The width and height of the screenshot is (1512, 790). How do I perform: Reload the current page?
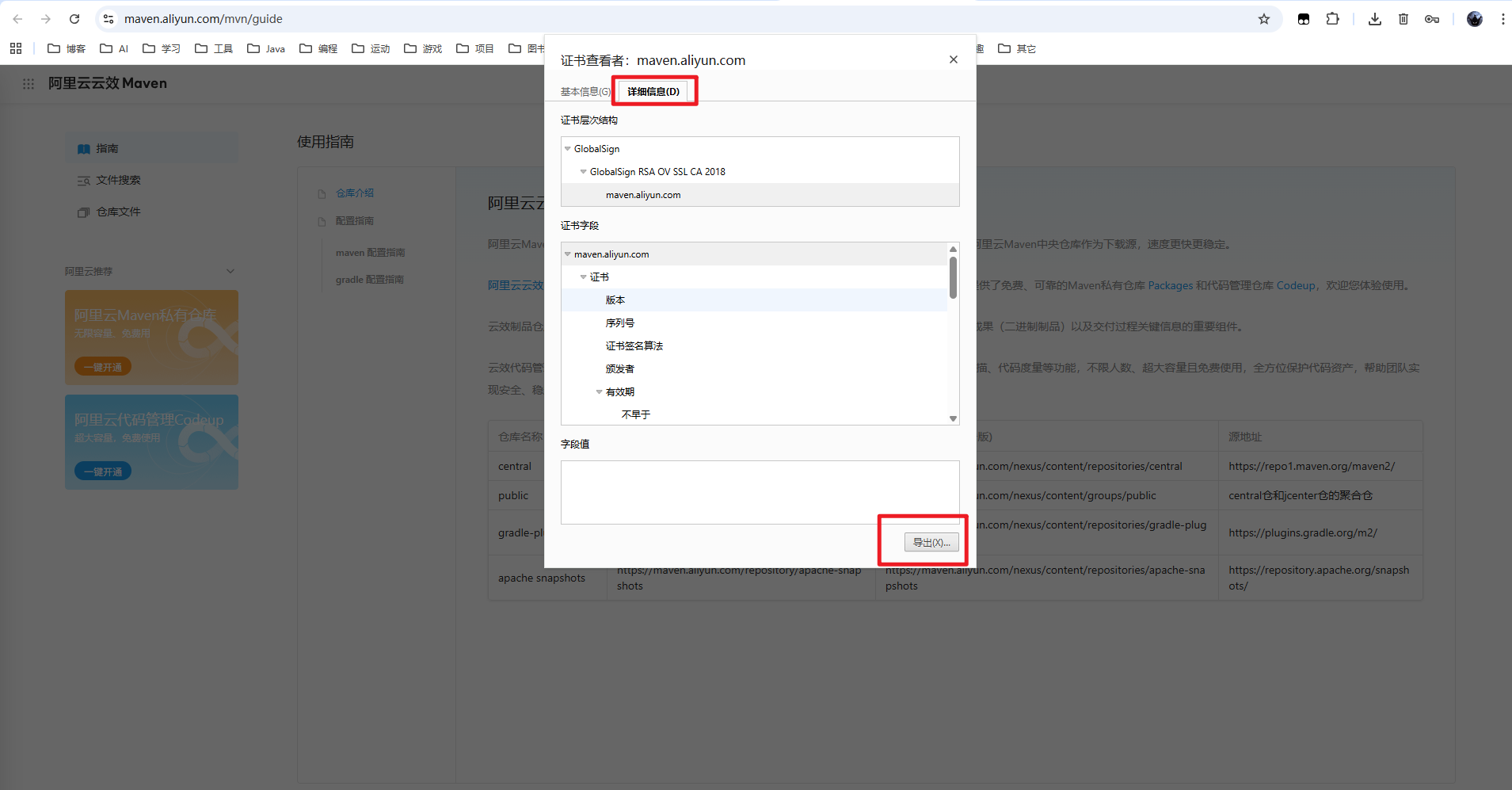tap(74, 19)
